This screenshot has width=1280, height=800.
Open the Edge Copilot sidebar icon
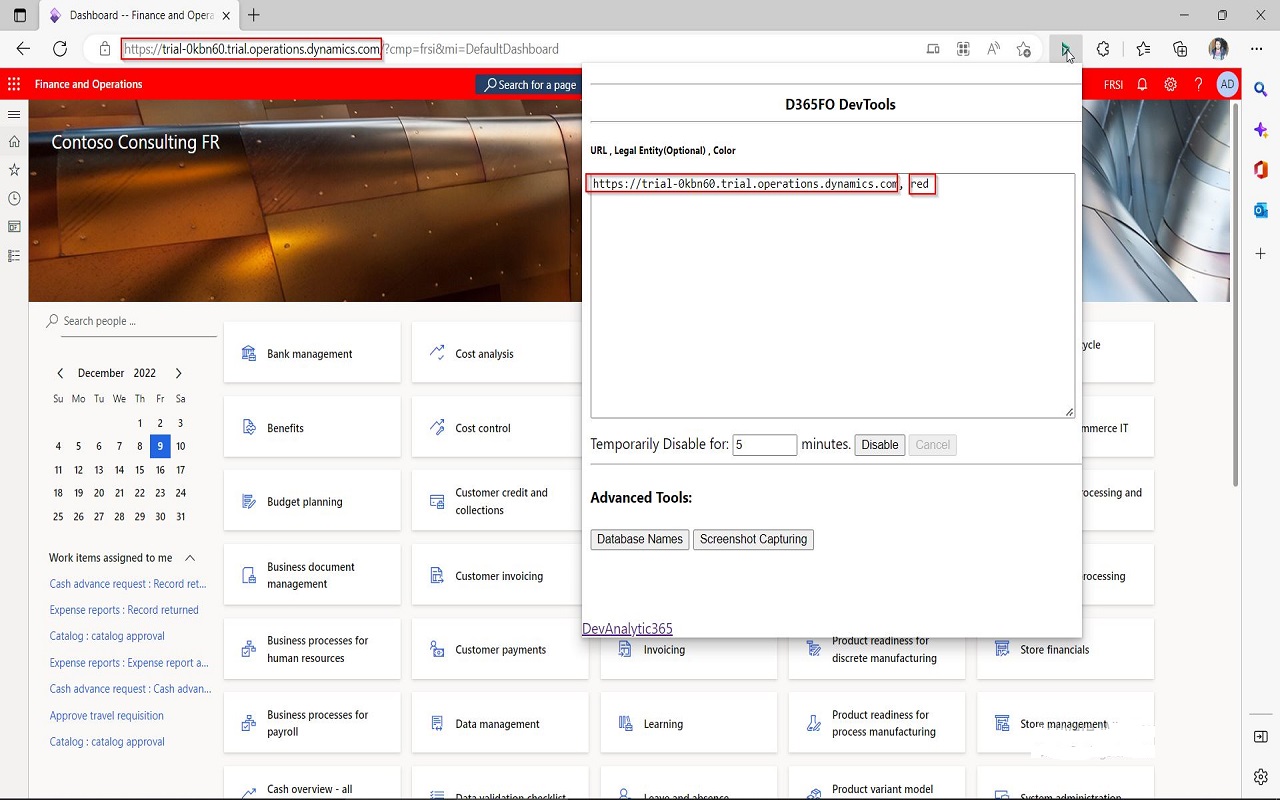(1260, 130)
